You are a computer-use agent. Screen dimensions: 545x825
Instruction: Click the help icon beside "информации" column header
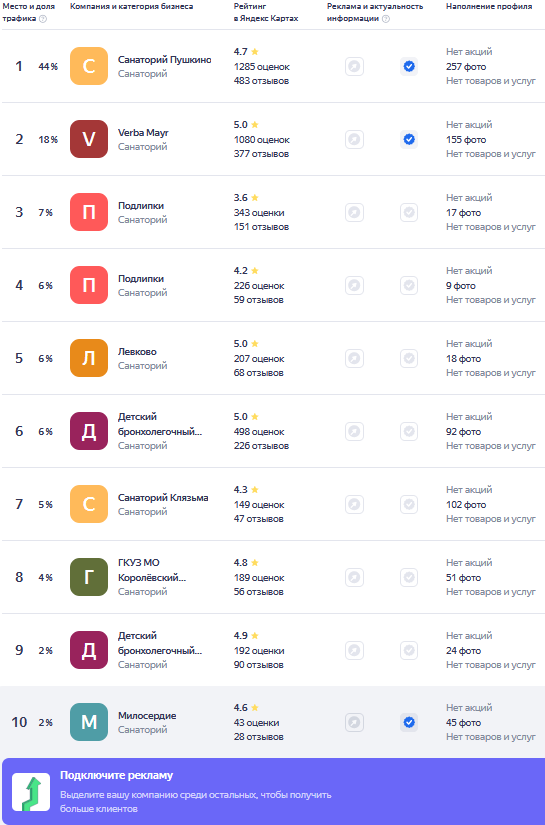tap(386, 19)
